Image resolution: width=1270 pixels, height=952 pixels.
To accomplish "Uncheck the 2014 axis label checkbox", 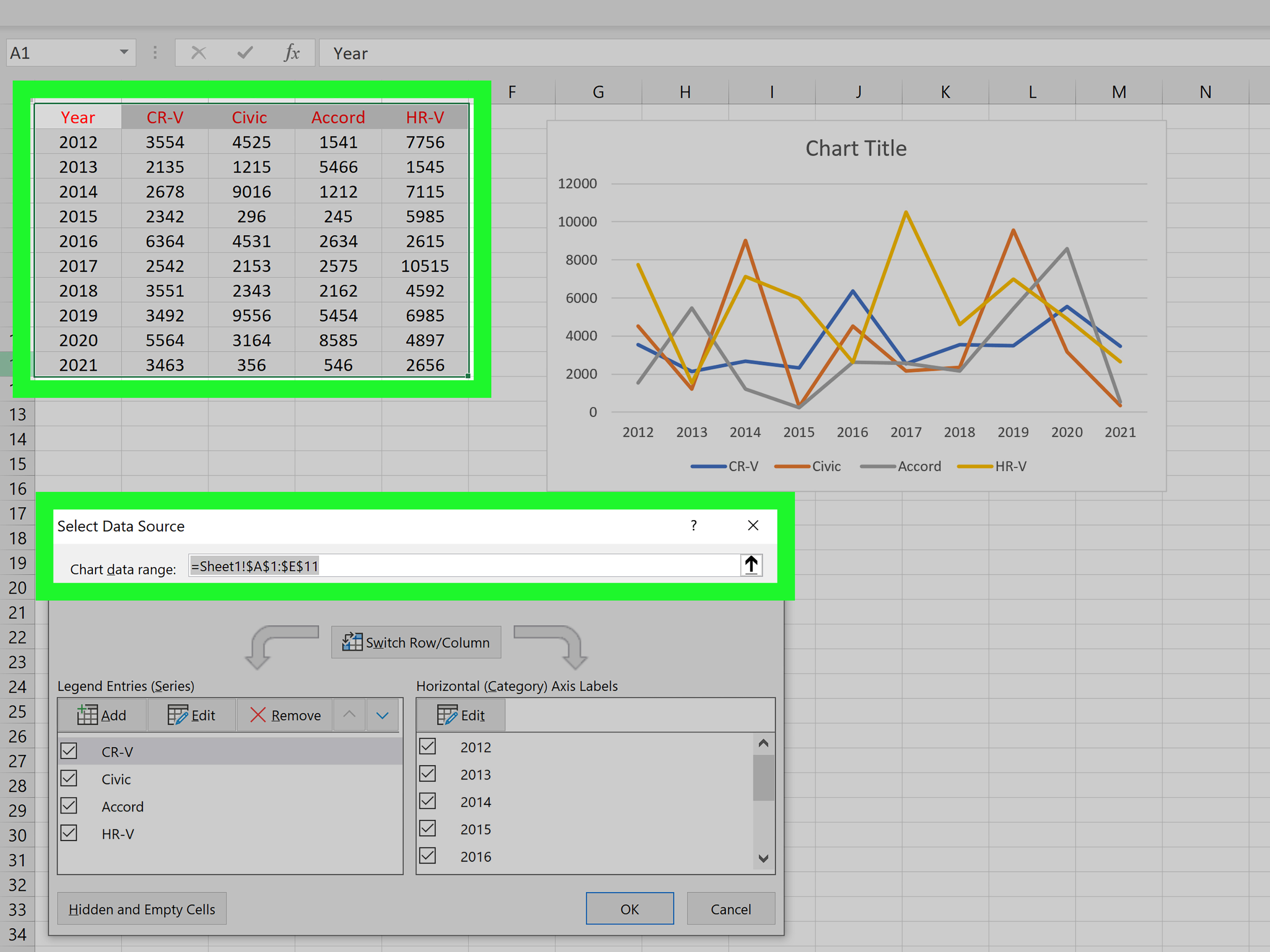I will (x=427, y=801).
